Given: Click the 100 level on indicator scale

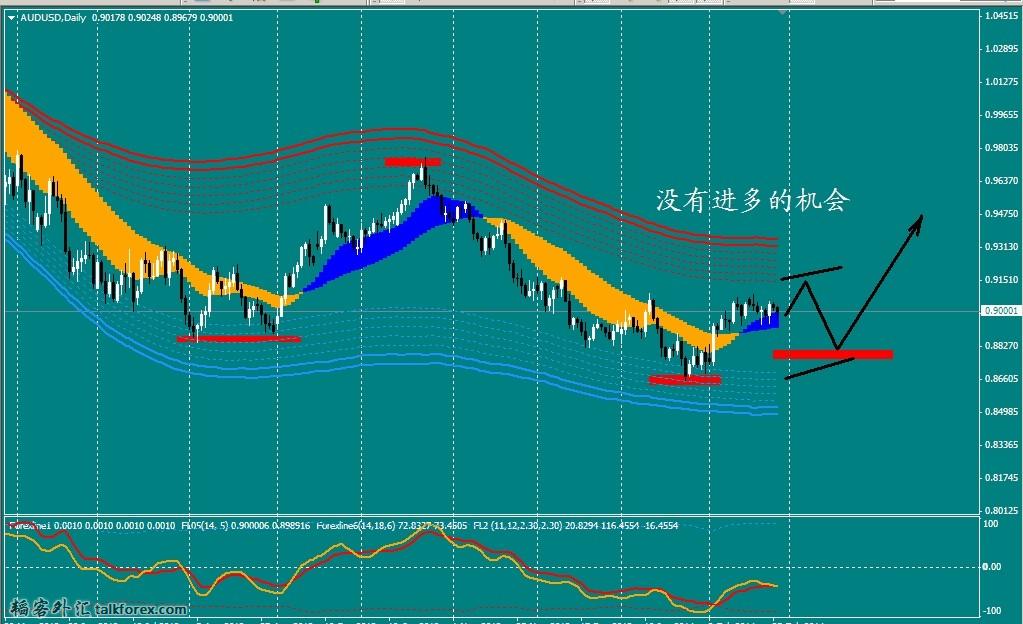Looking at the screenshot, I should pyautogui.click(x=990, y=523).
